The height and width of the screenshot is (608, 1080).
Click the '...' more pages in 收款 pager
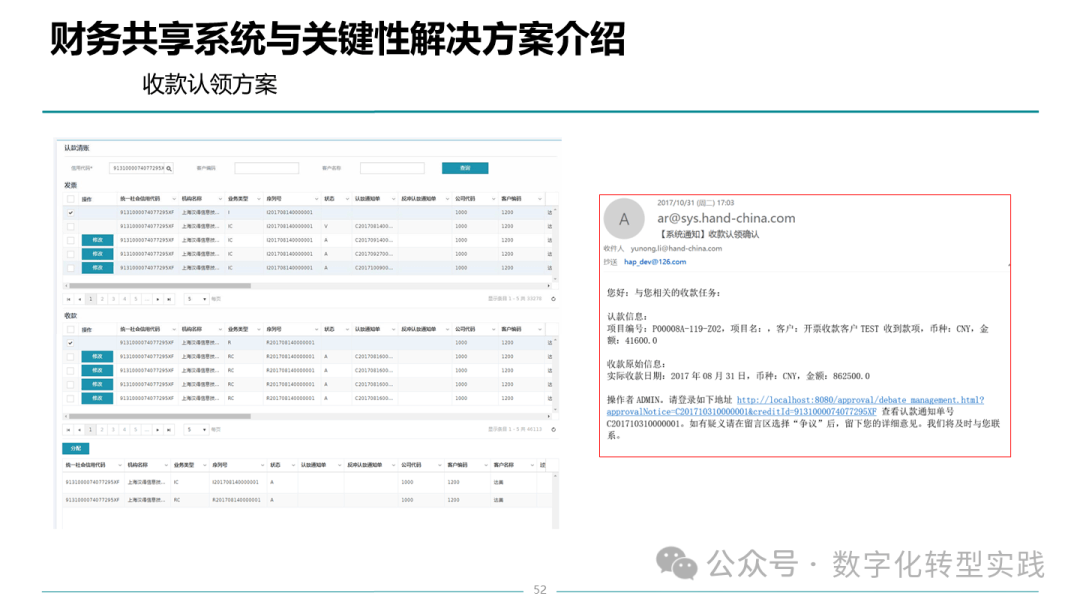pyautogui.click(x=147, y=430)
